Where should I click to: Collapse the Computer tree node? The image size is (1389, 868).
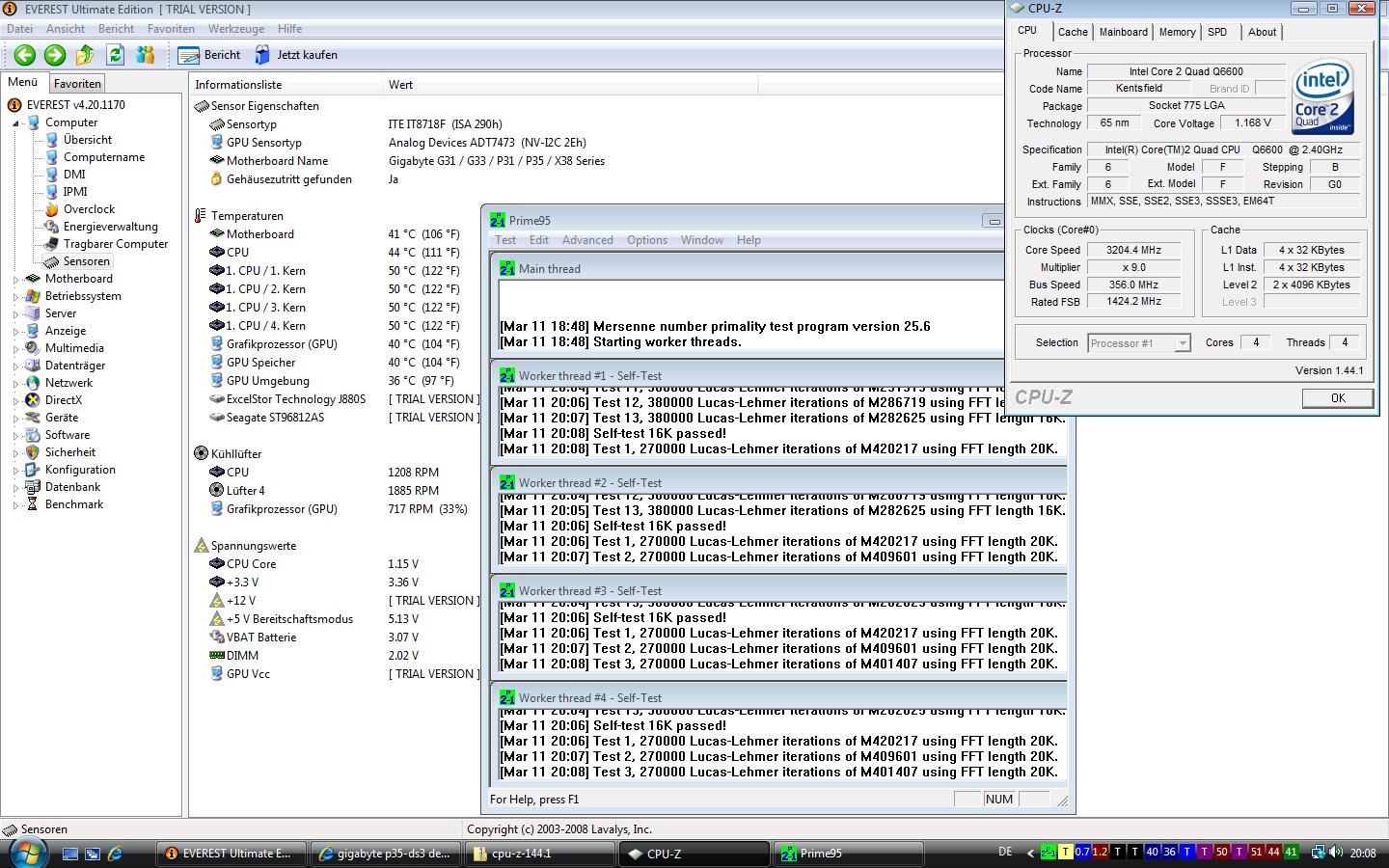[15, 123]
